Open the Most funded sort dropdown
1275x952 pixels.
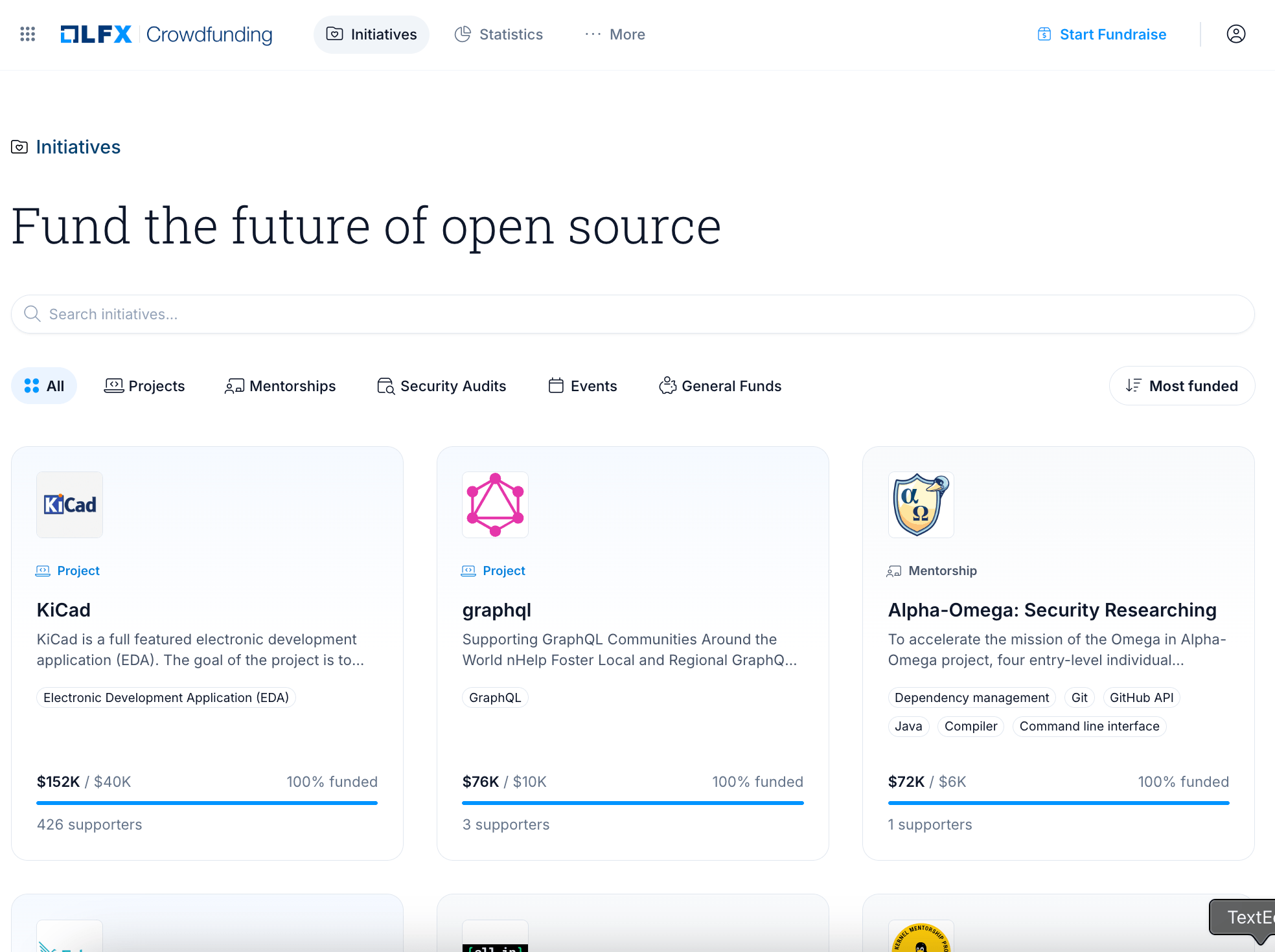pyautogui.click(x=1182, y=385)
